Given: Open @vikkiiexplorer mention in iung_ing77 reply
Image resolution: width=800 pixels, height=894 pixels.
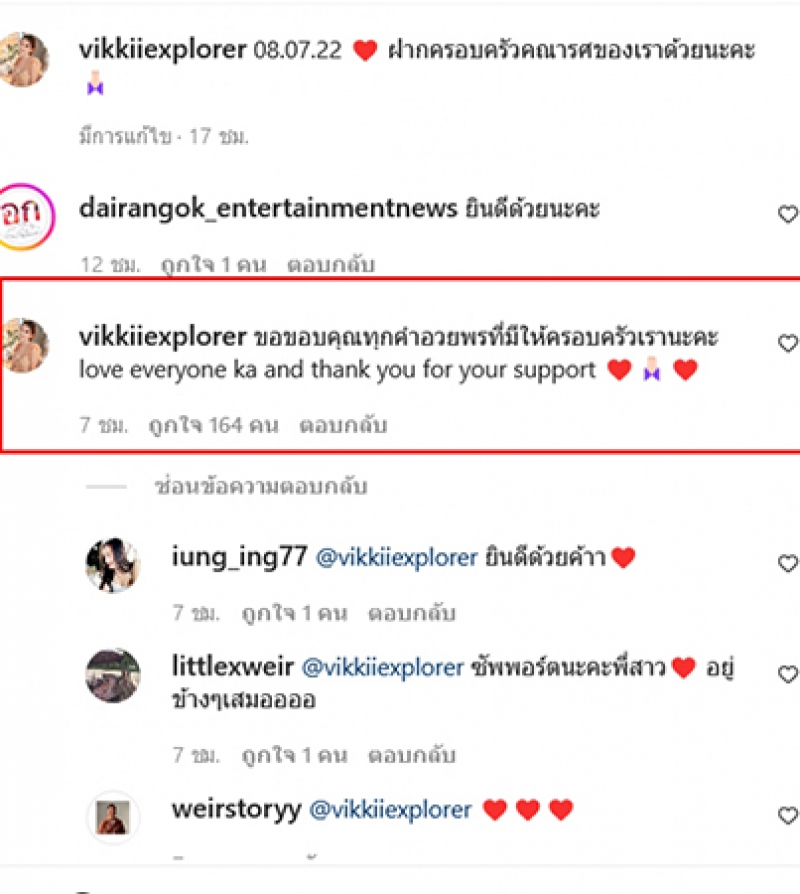Looking at the screenshot, I should [397, 557].
